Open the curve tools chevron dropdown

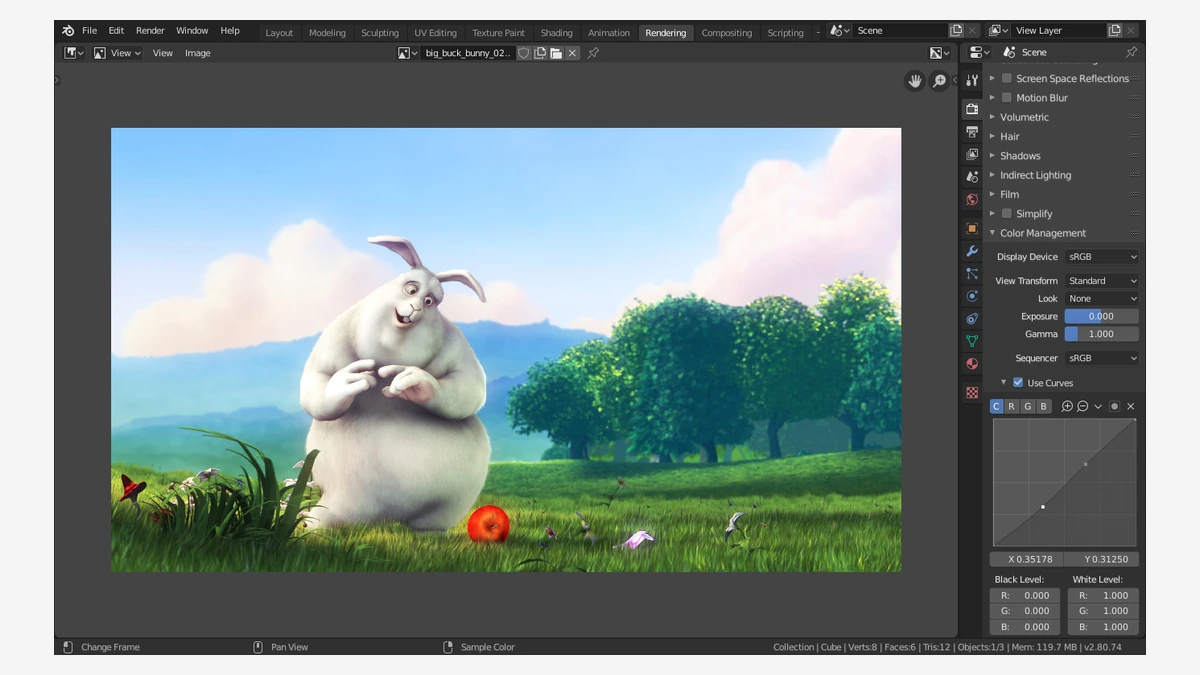(x=1098, y=407)
